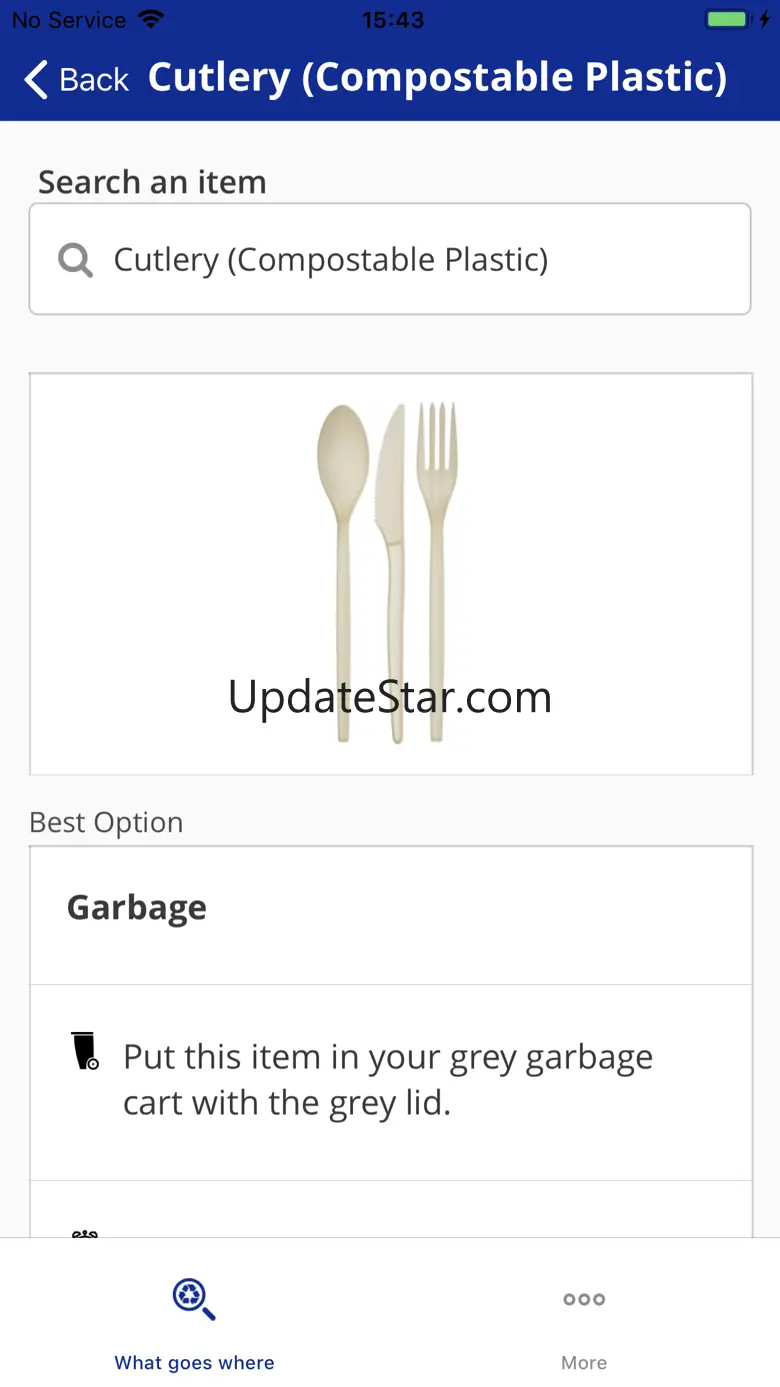Focus the Search an item field
This screenshot has width=780, height=1387.
click(390, 259)
